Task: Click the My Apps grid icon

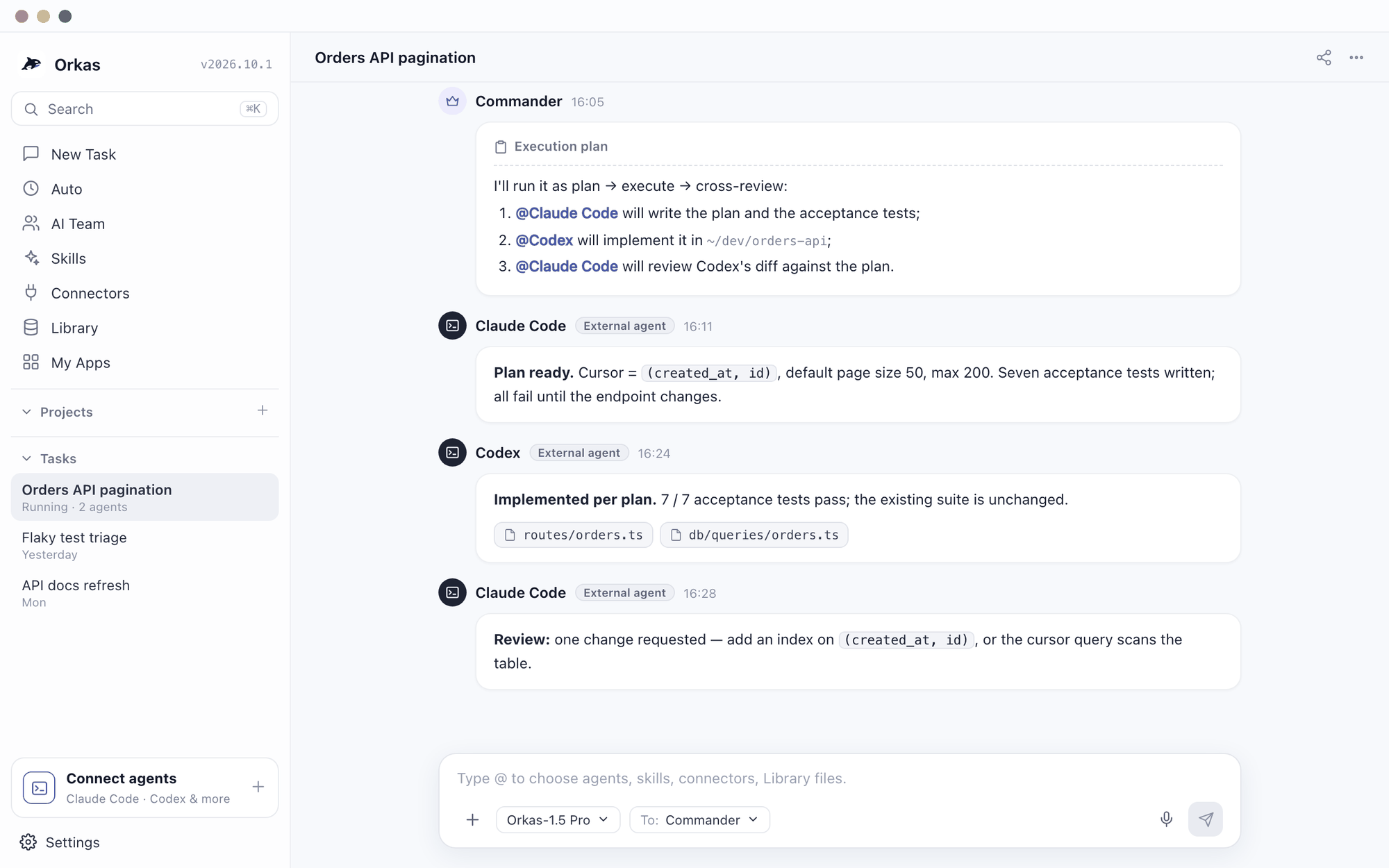Action: 31,362
